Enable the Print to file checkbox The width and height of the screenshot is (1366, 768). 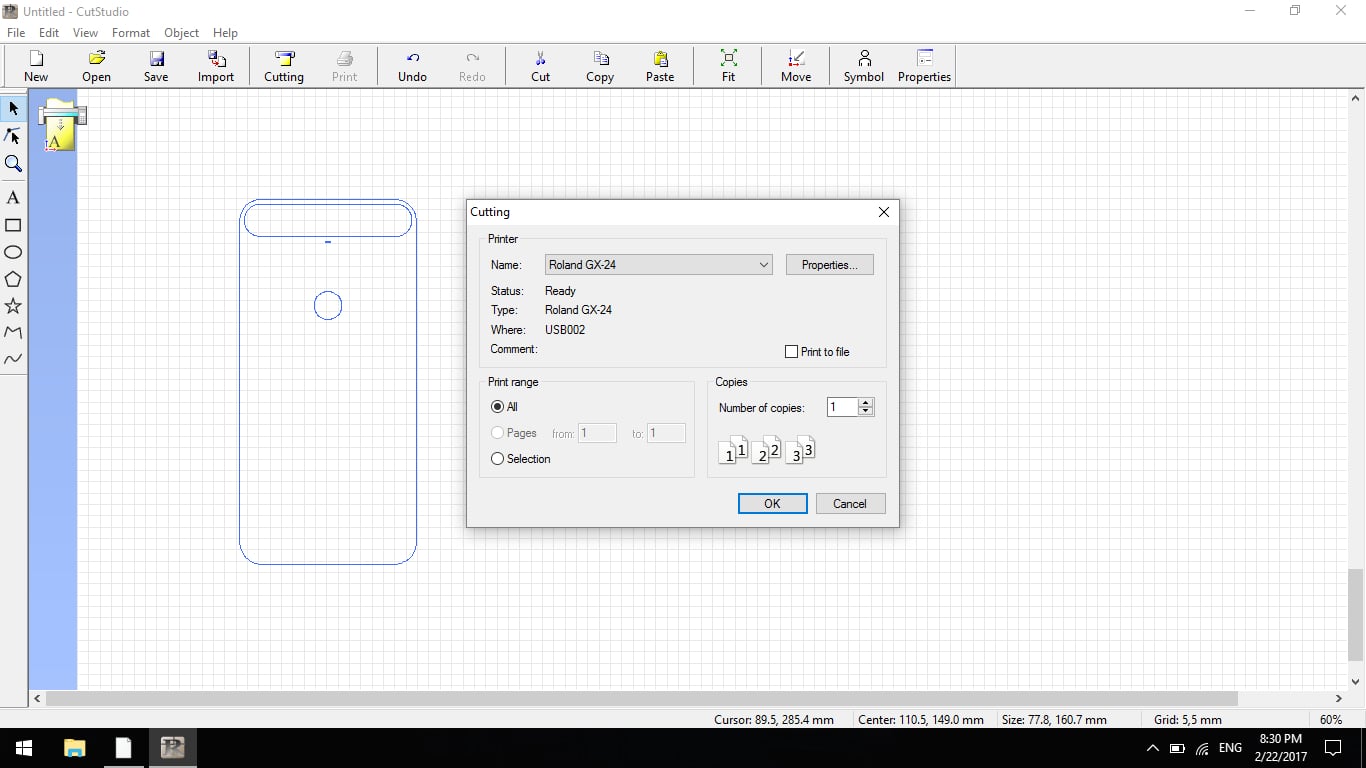click(x=792, y=352)
